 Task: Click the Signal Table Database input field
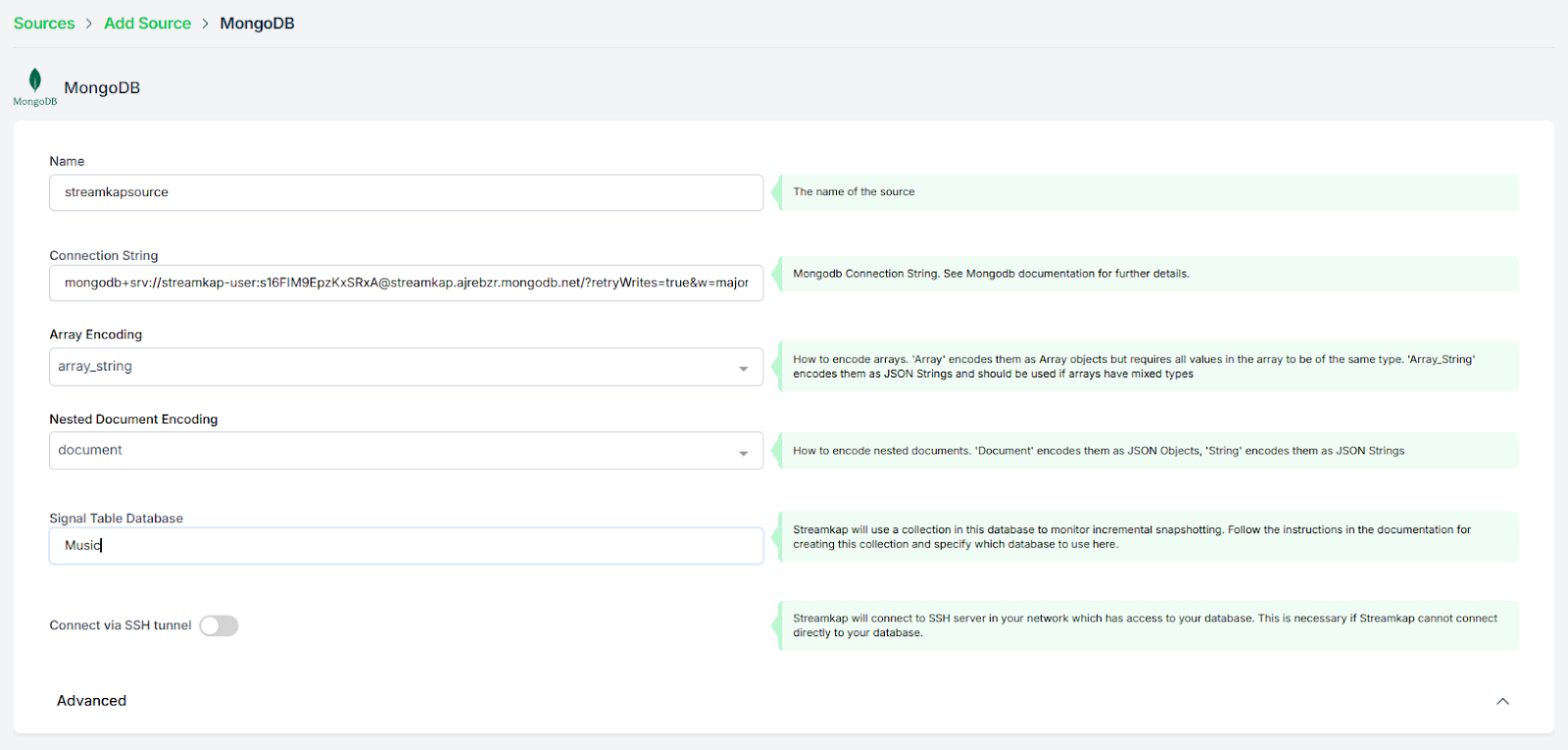[x=406, y=545]
